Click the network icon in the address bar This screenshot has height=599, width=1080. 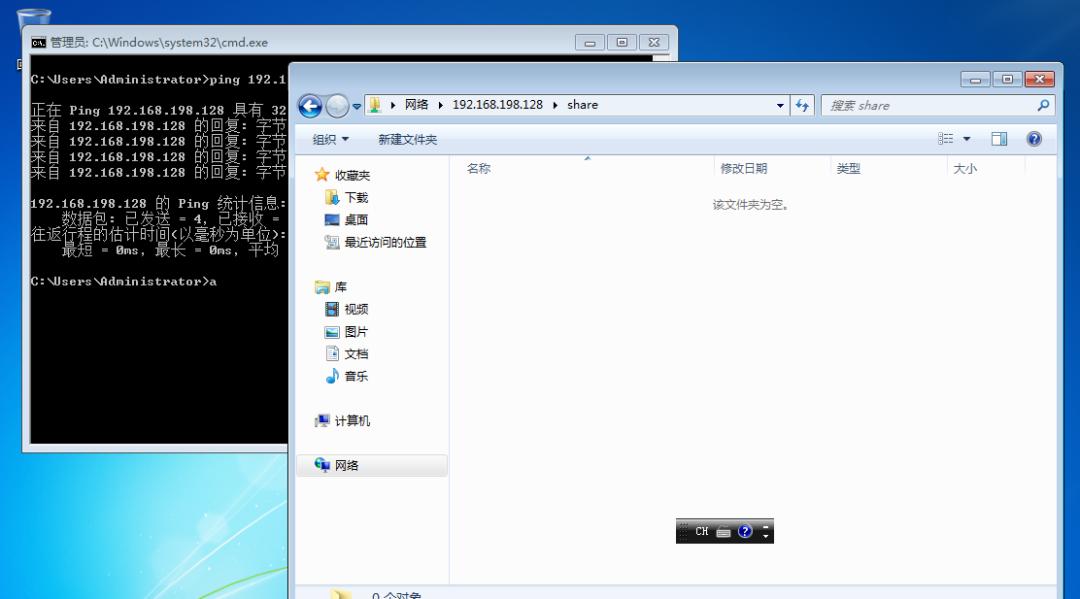[375, 105]
